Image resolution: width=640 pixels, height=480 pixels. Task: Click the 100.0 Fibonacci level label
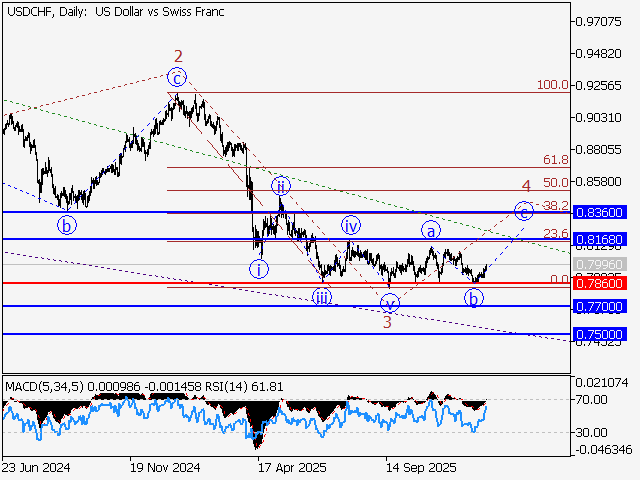click(552, 86)
